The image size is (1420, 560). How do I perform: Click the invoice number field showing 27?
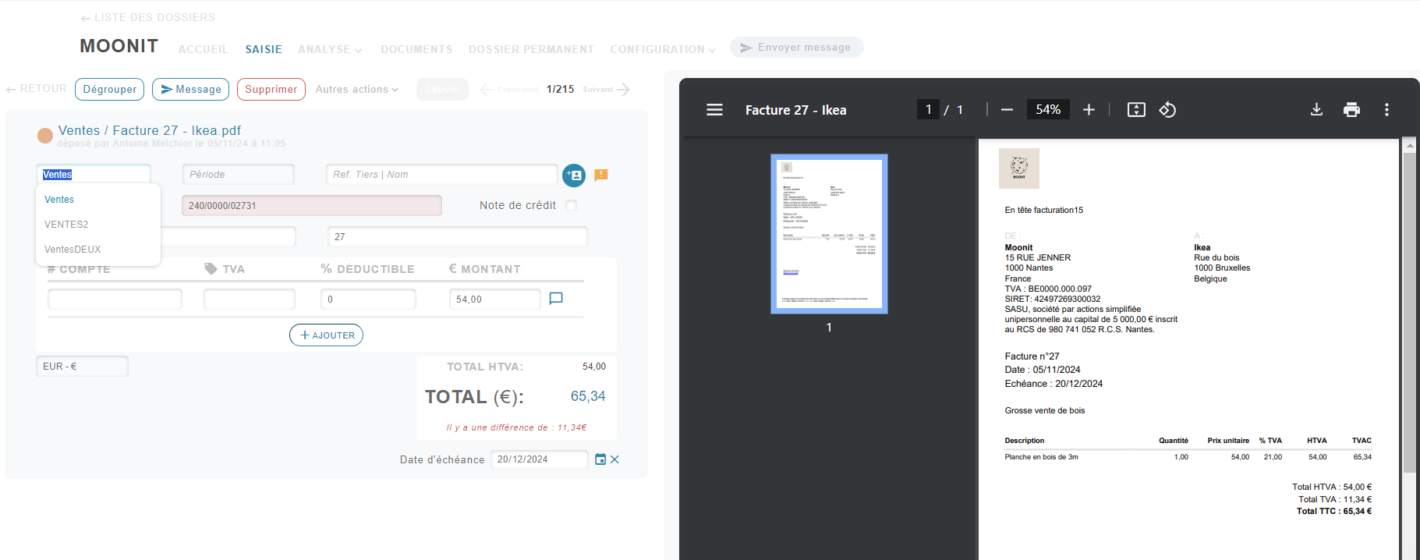[457, 237]
